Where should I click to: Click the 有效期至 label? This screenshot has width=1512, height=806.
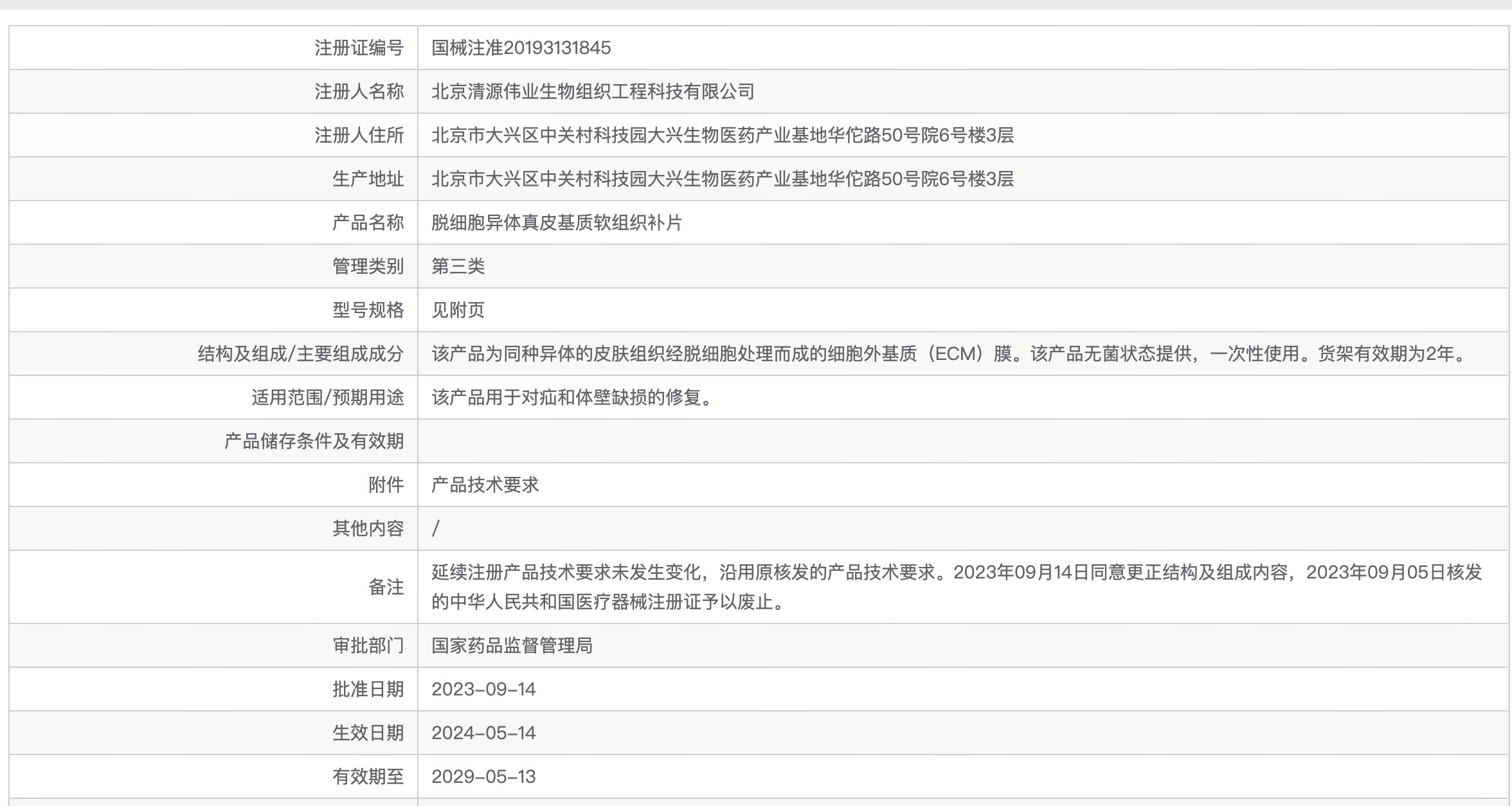(x=368, y=777)
